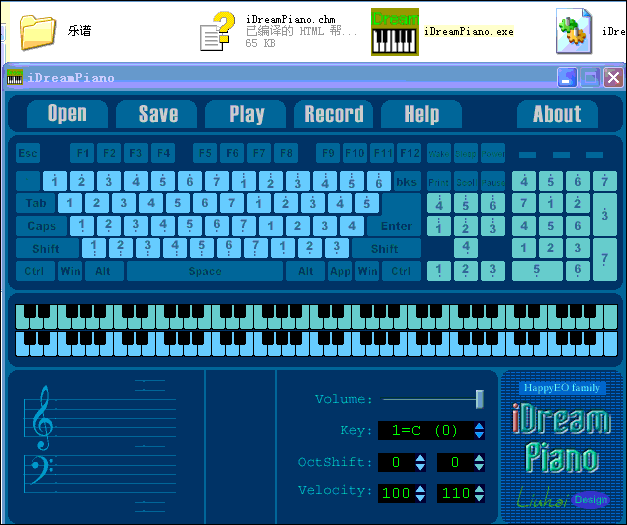627x525 pixels.
Task: Select the iDreamPiano.chm help file icon
Action: click(x=217, y=31)
